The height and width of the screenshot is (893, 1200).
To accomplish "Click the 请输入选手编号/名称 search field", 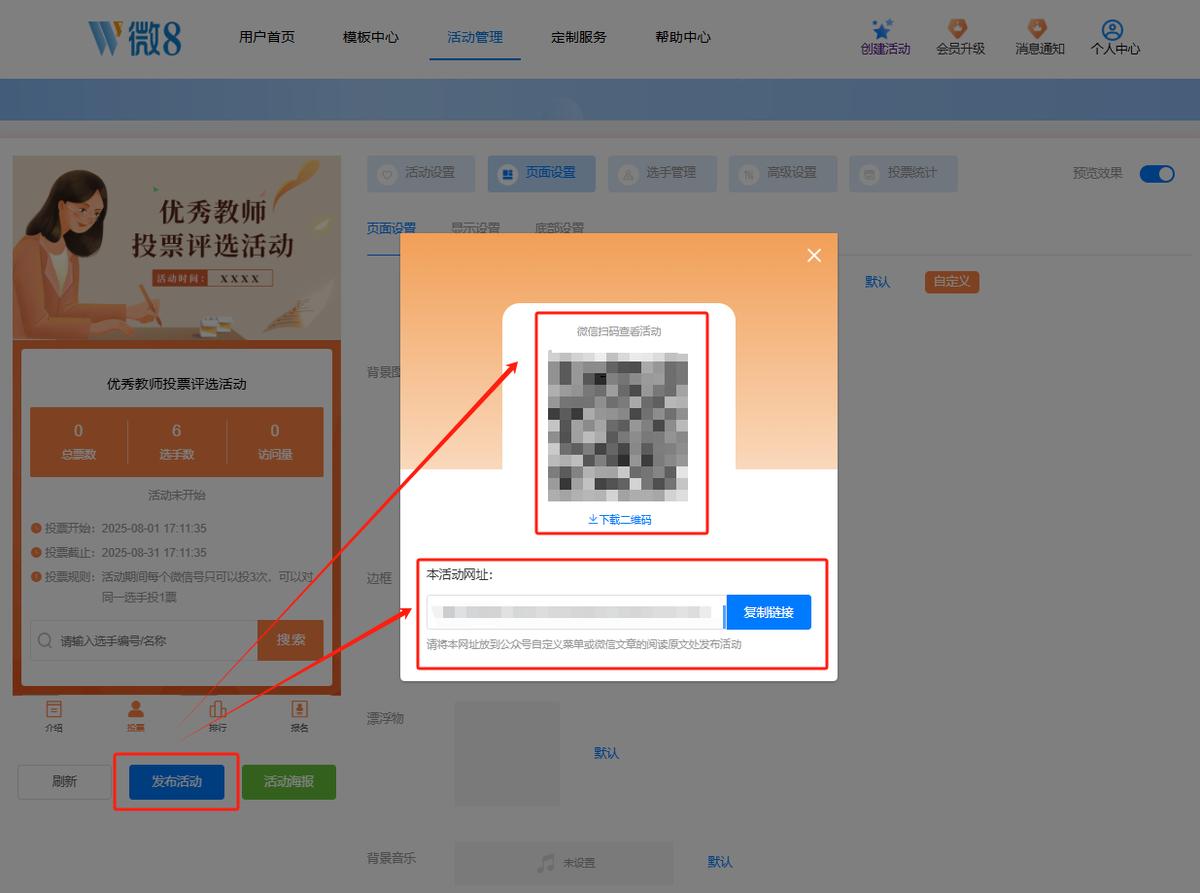I will pos(144,640).
